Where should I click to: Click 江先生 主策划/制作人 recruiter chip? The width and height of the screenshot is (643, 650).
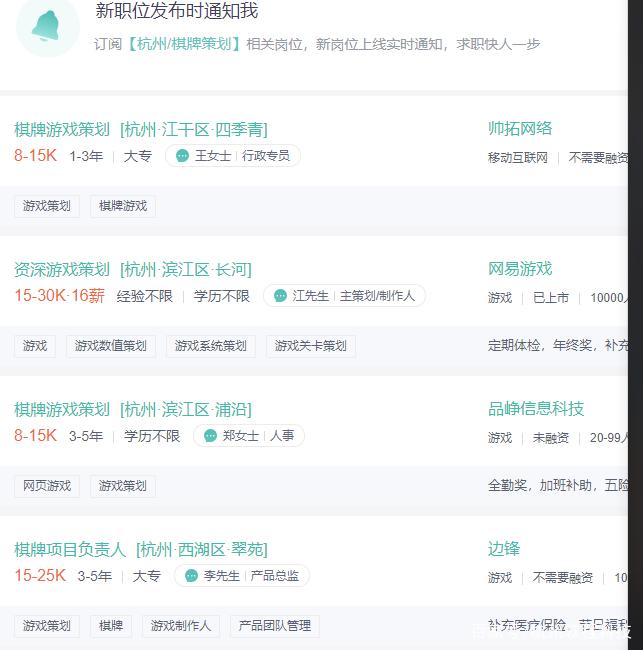point(345,296)
